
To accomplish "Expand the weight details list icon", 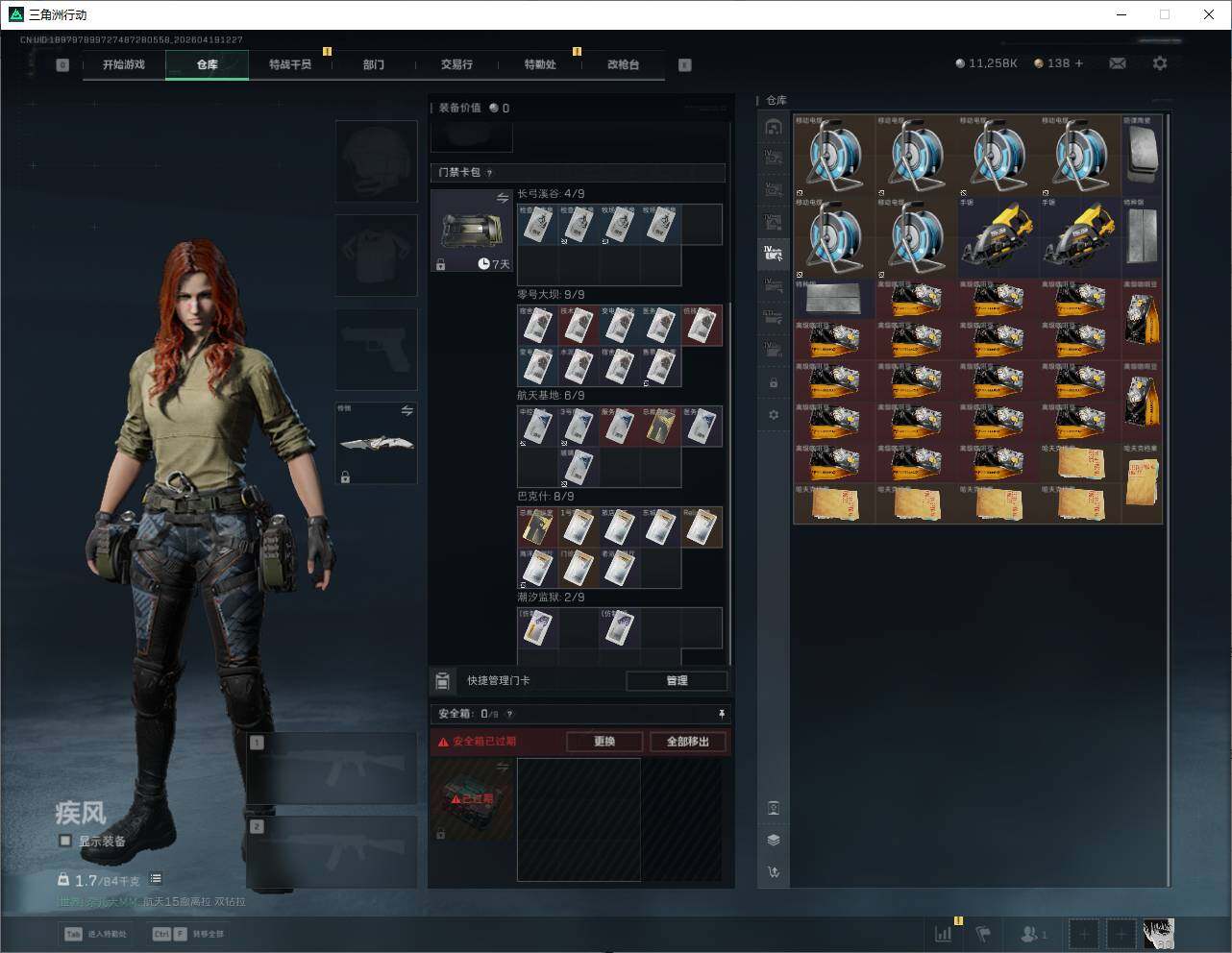I will coord(156,879).
